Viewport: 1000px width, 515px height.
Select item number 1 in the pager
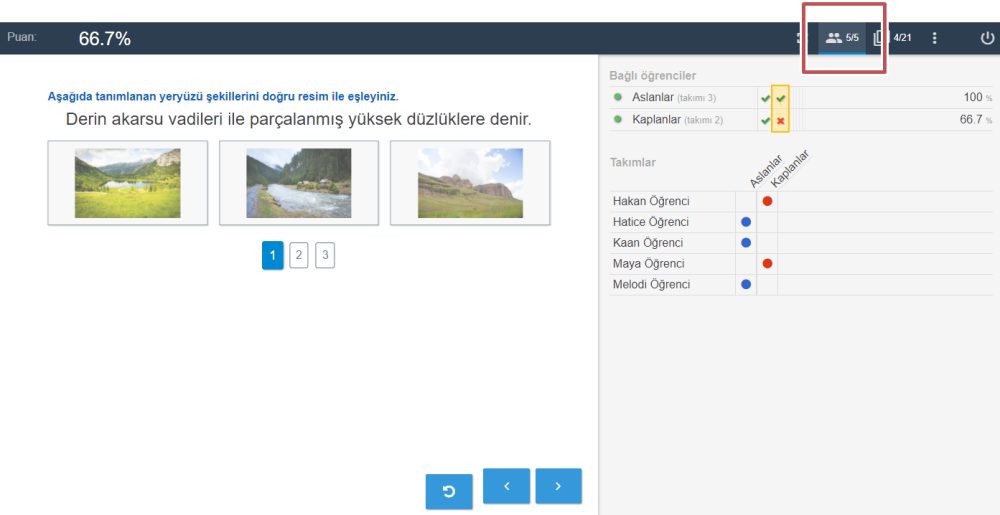click(x=272, y=256)
